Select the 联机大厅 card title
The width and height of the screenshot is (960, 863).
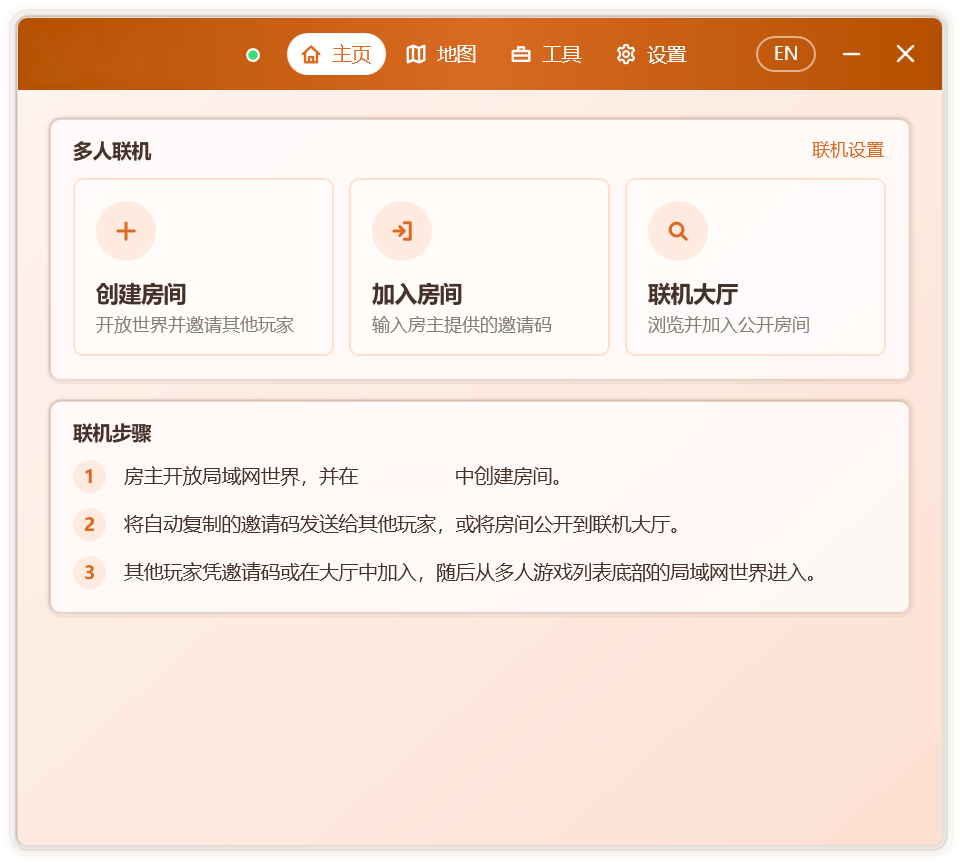point(693,294)
